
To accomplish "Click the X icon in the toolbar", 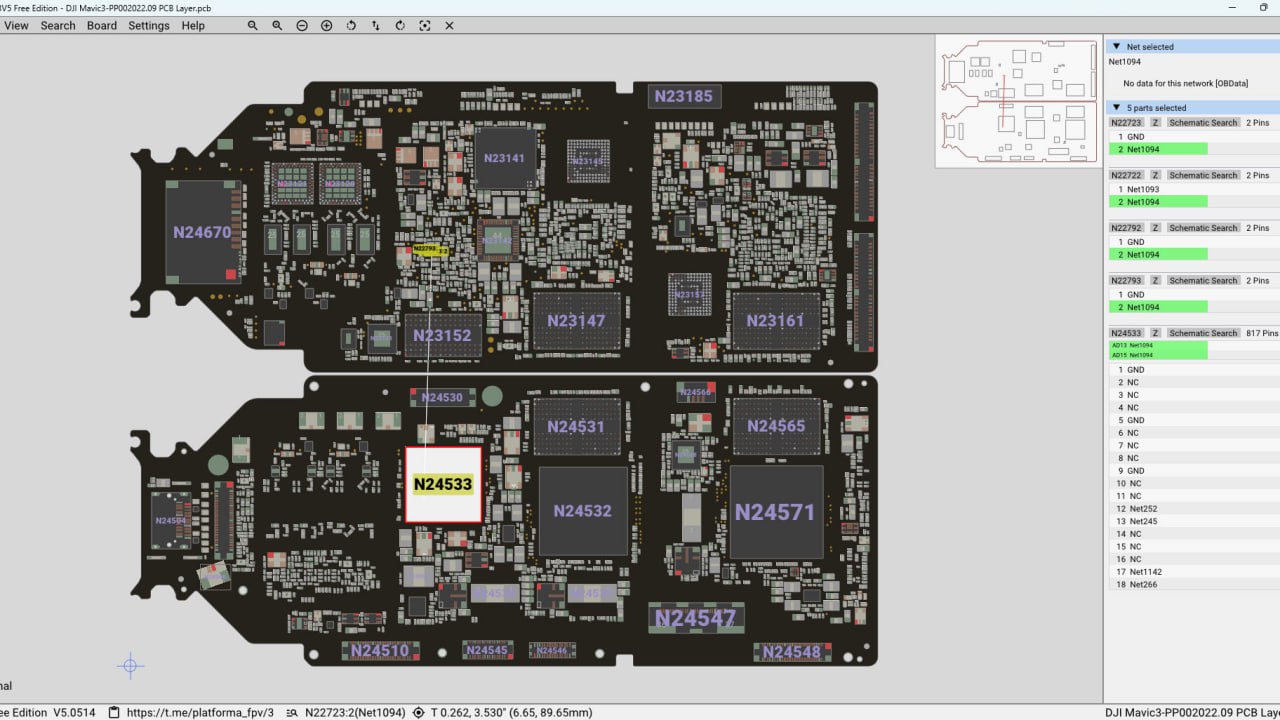I will point(449,25).
